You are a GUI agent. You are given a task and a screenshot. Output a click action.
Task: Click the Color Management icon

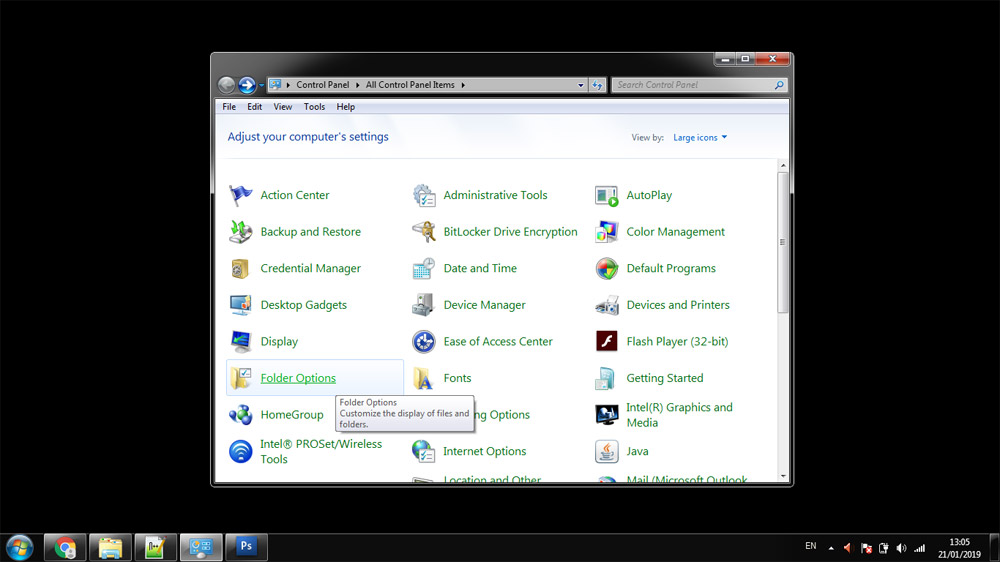[x=607, y=232]
